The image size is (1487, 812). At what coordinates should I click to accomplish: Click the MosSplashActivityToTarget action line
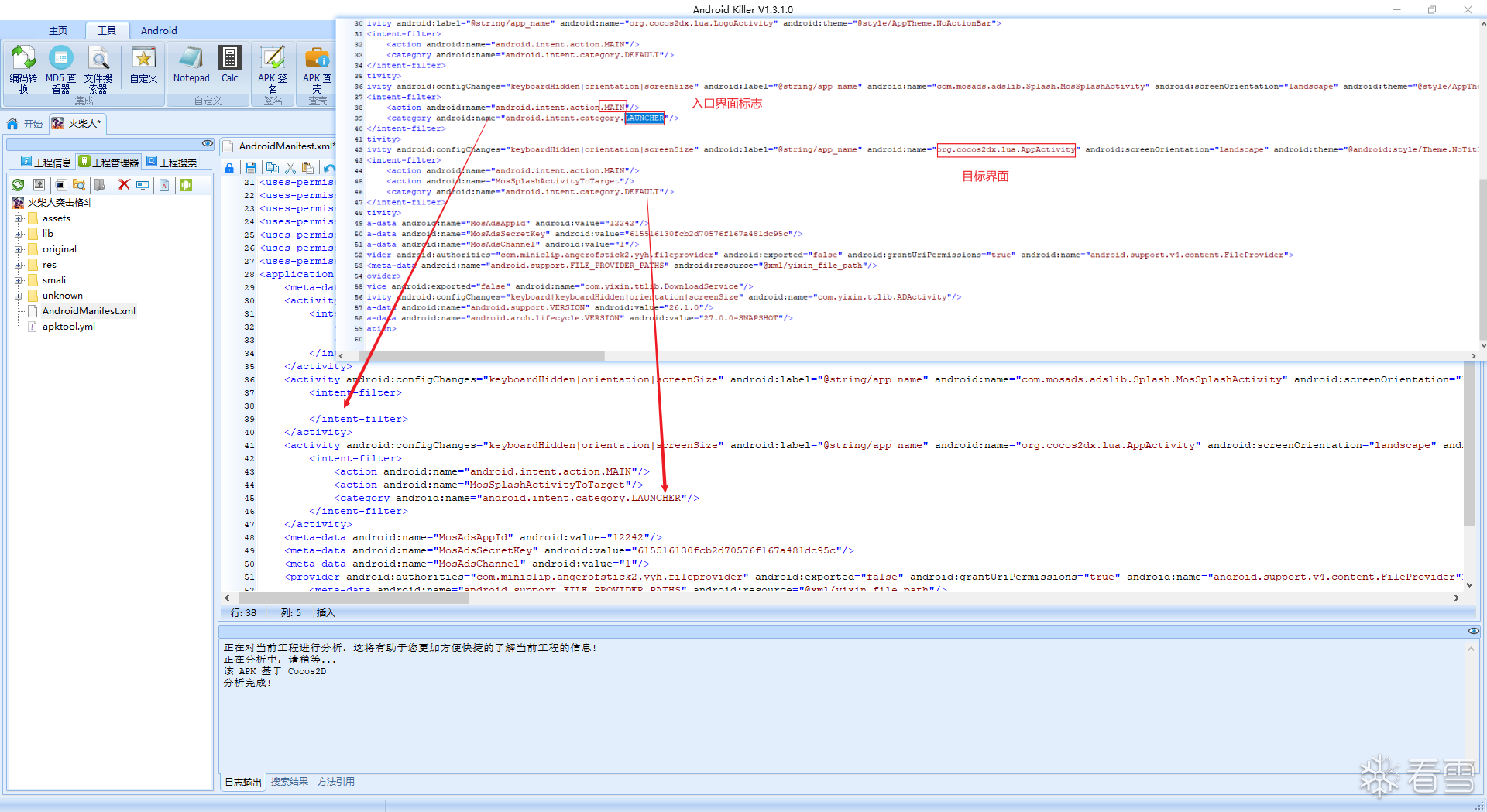[x=489, y=485]
